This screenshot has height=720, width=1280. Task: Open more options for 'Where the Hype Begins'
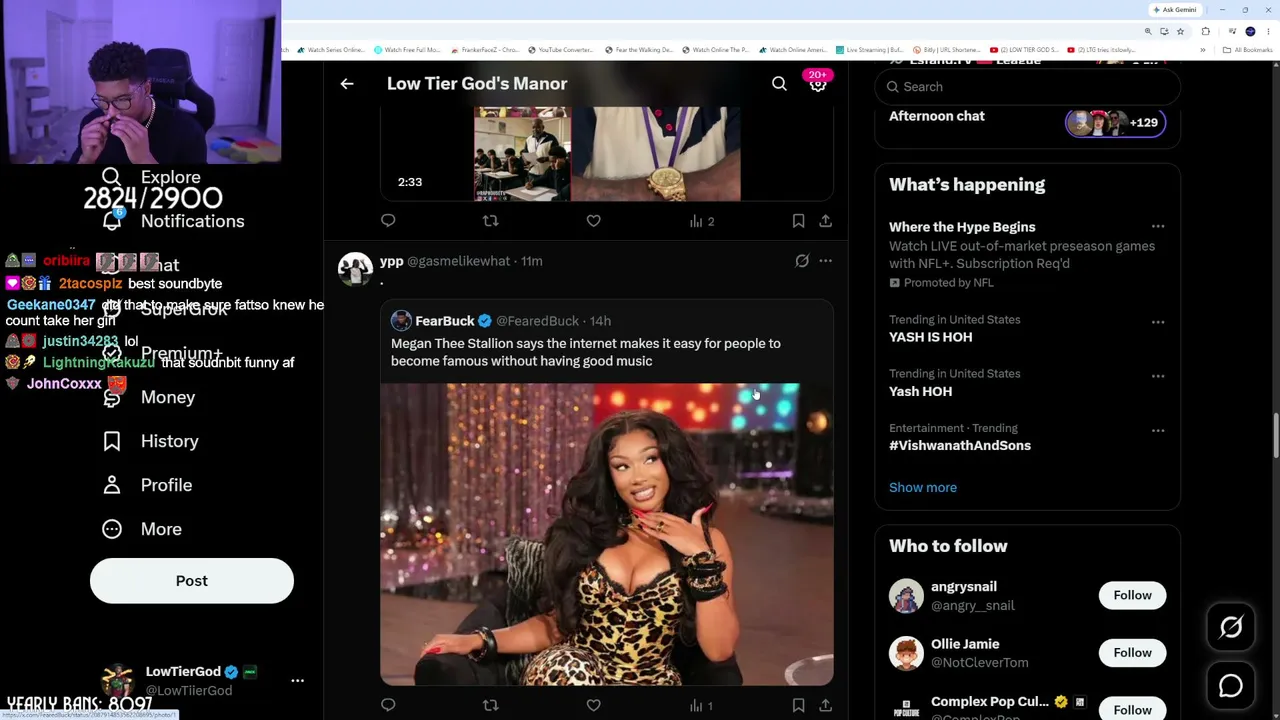(x=1158, y=227)
